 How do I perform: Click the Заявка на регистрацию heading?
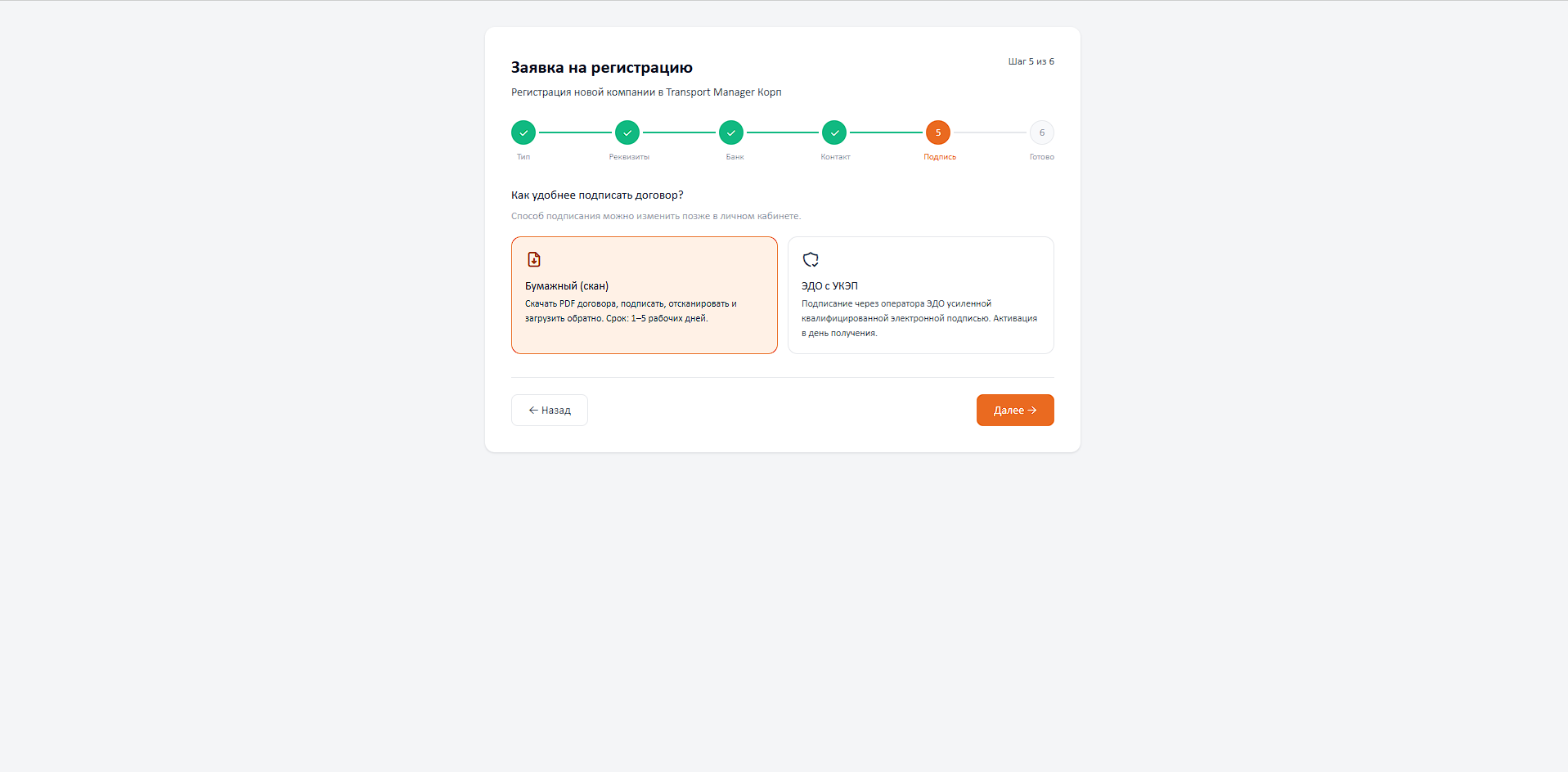(x=602, y=68)
